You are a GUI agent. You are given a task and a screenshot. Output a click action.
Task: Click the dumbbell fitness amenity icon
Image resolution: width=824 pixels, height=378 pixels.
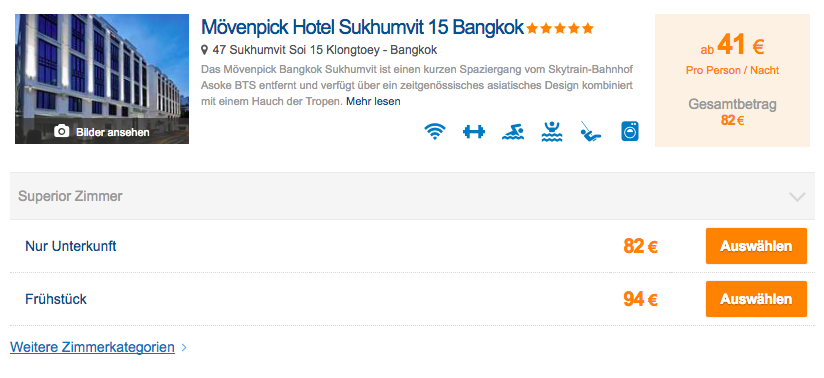473,131
